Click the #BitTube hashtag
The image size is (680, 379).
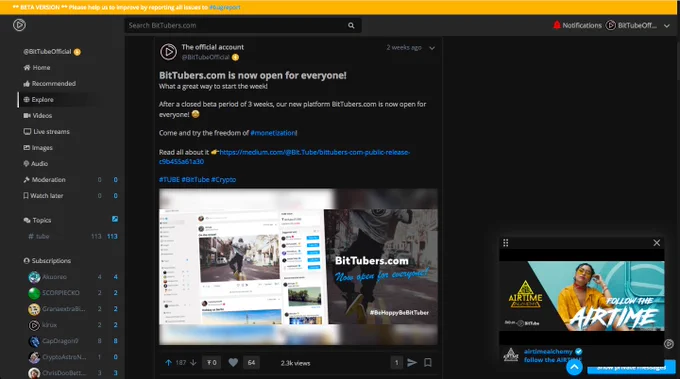(195, 180)
